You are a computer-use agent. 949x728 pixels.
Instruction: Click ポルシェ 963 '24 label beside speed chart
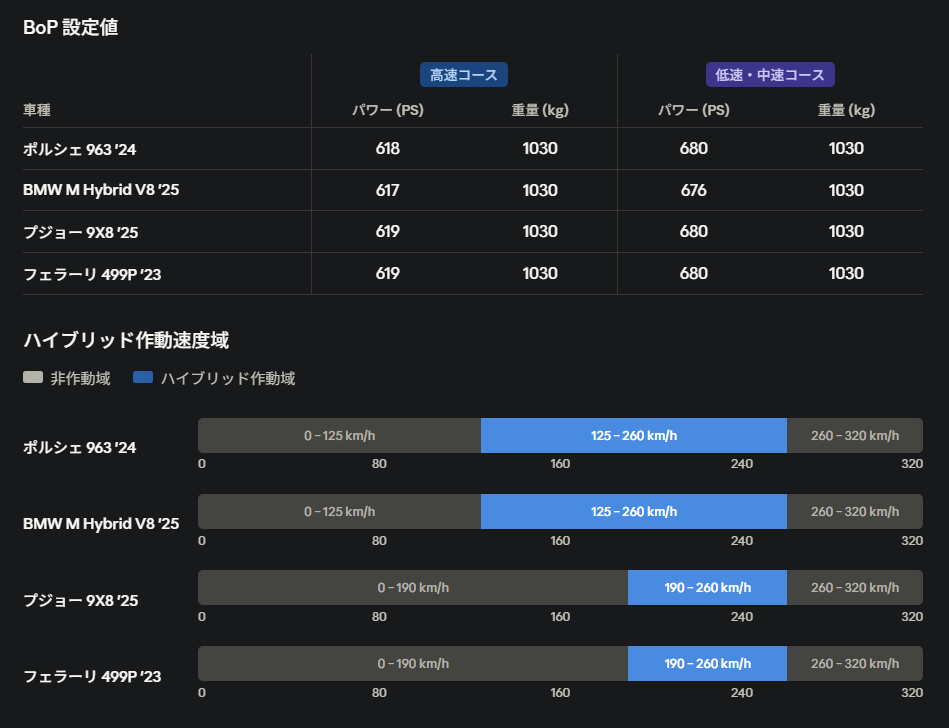pyautogui.click(x=79, y=447)
